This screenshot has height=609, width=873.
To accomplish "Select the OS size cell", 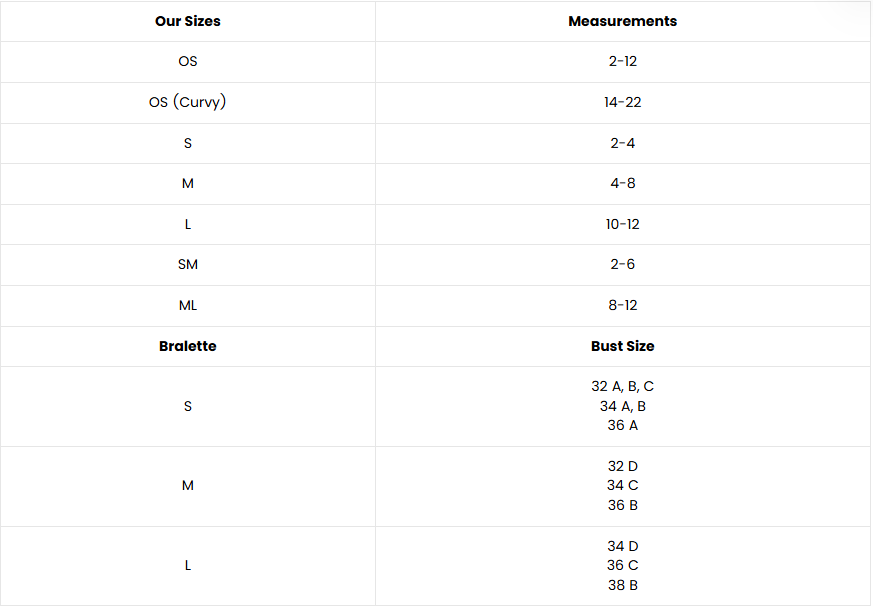I will [x=188, y=61].
